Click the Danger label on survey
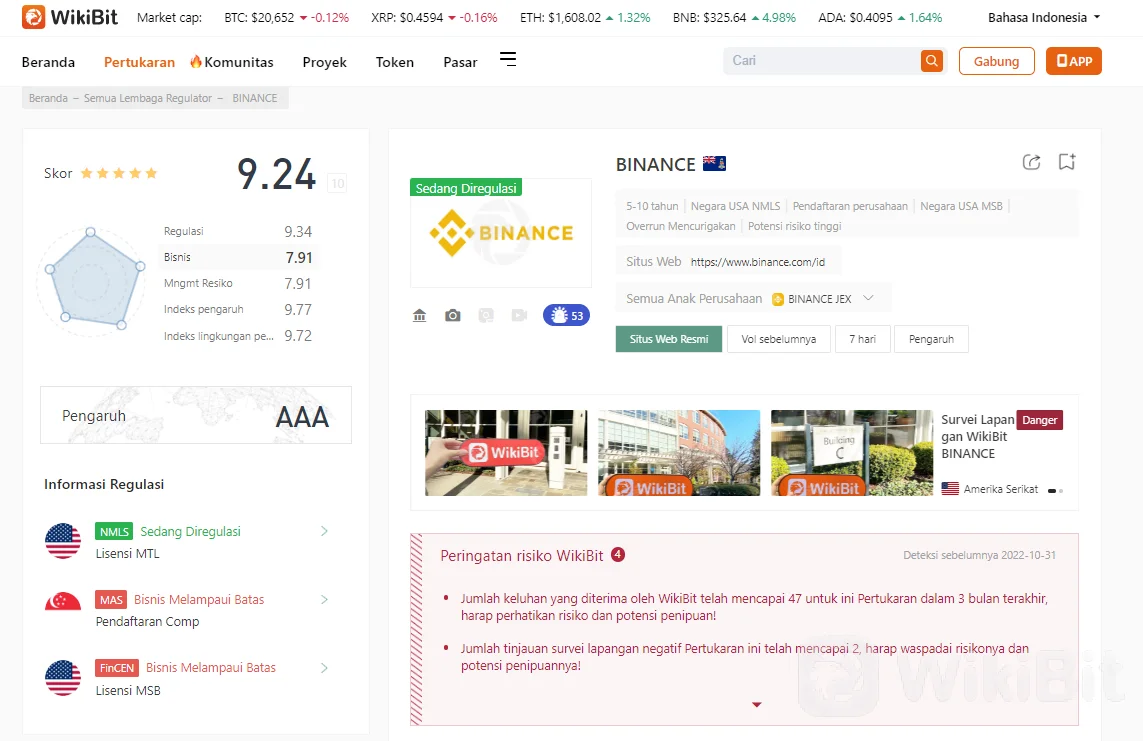The width and height of the screenshot is (1143, 741). (x=1039, y=420)
